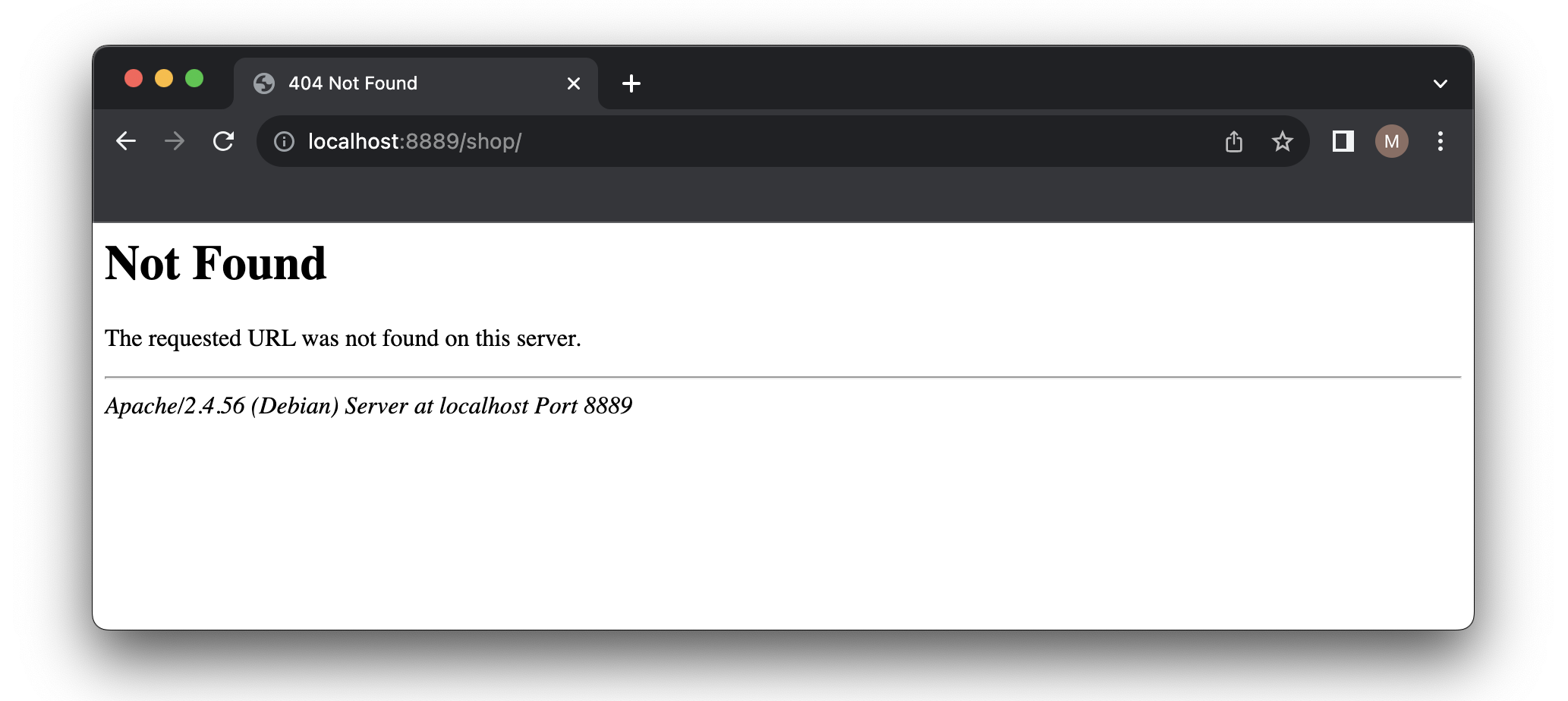Click the forward navigation arrow
This screenshot has width=1568, height=701.
[x=175, y=141]
